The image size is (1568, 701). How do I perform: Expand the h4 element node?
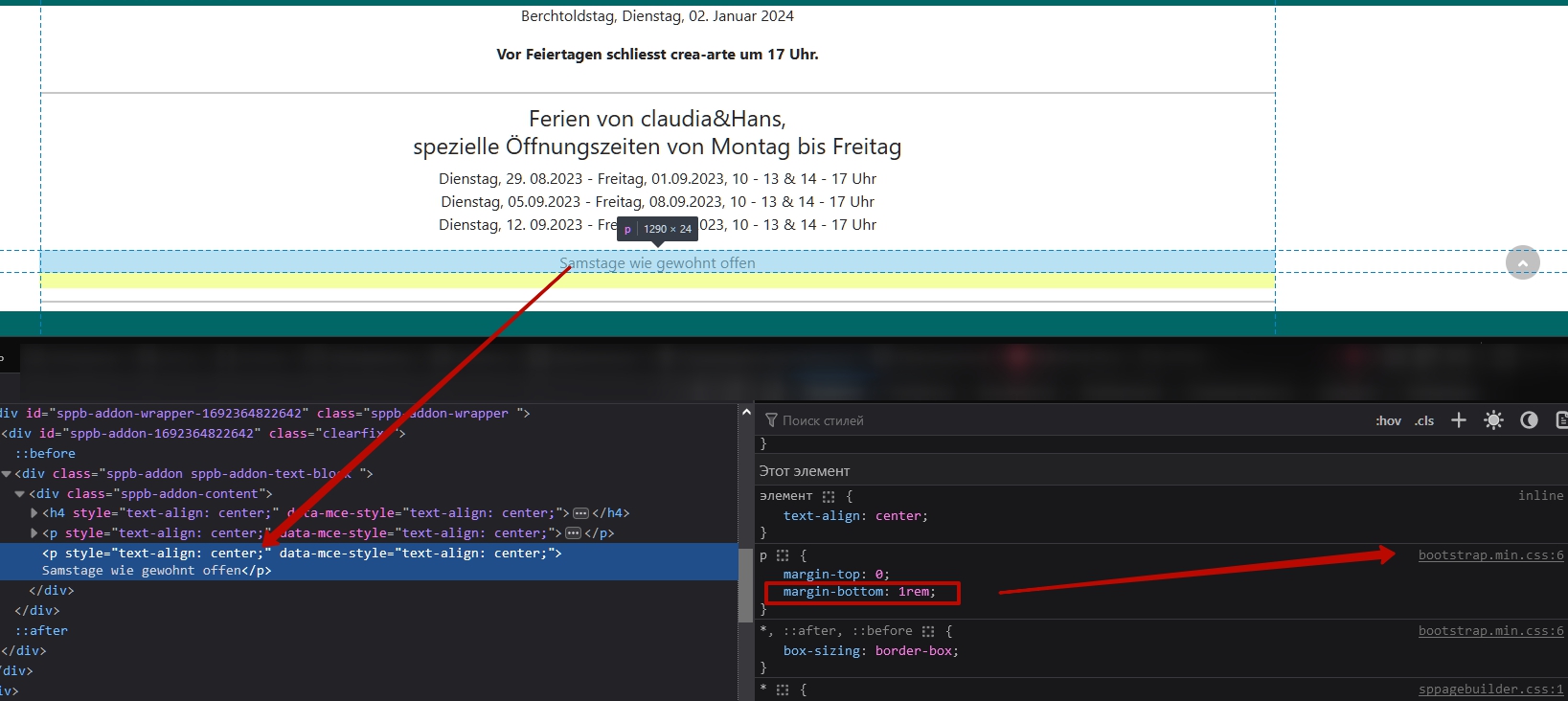[34, 513]
